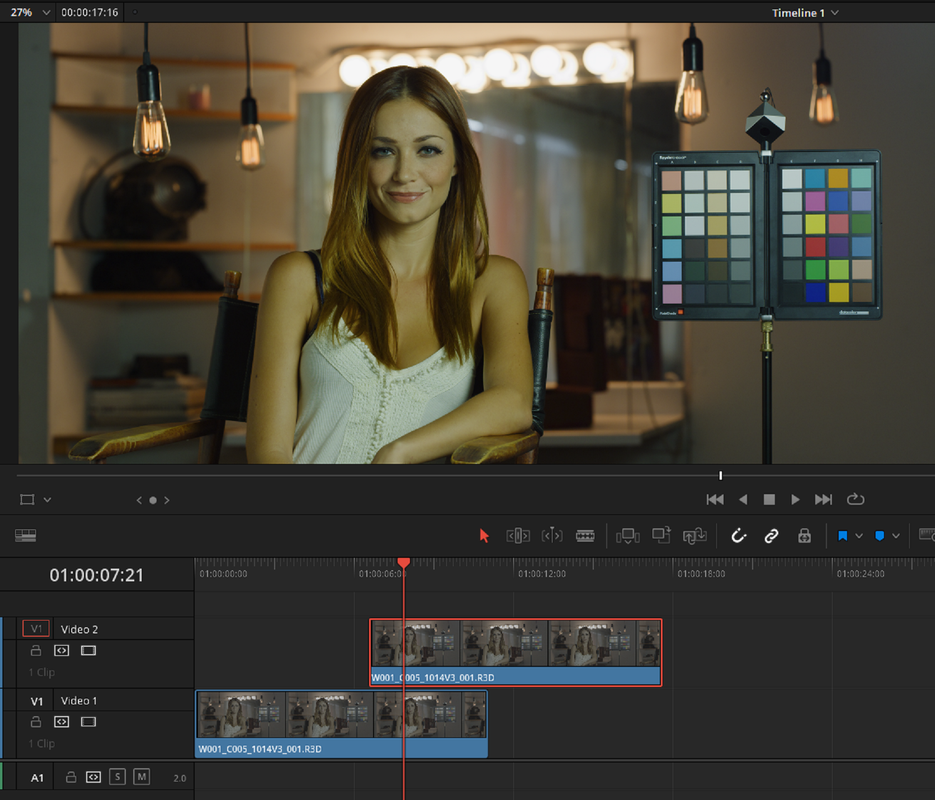Go to previous keyframe arrow
The width and height of the screenshot is (935, 800).
click(x=139, y=500)
